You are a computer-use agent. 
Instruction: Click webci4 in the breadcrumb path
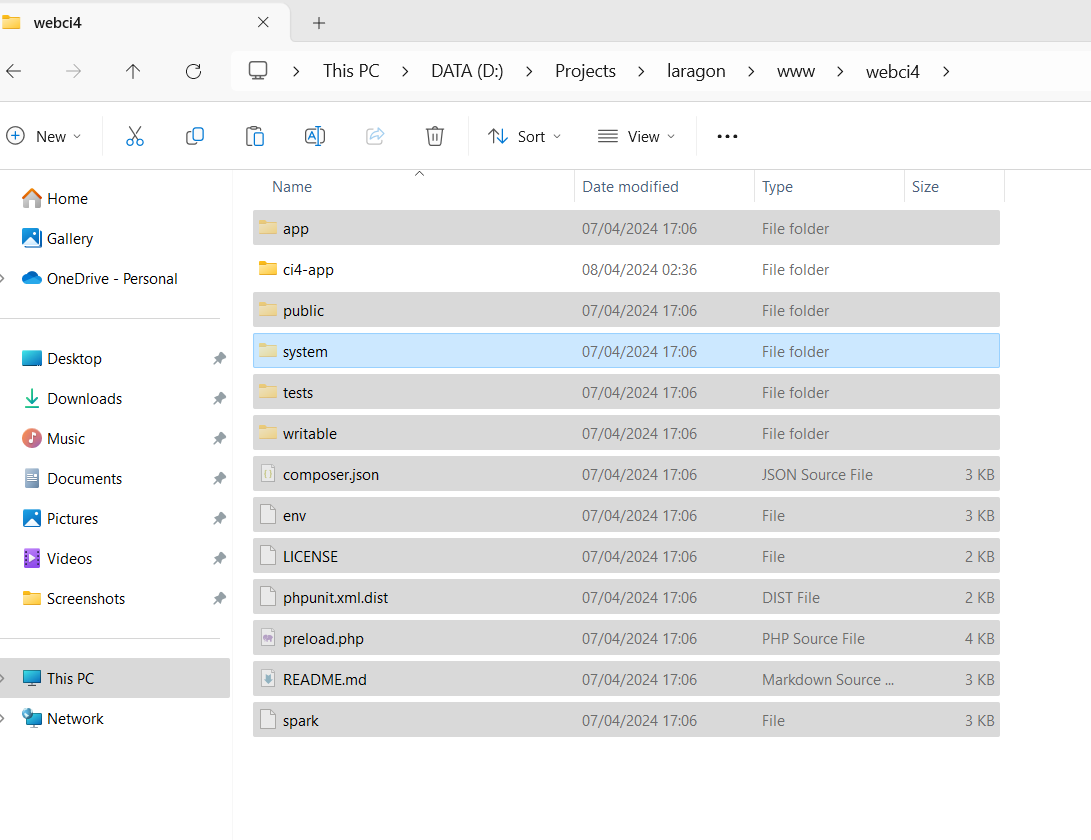tap(893, 71)
